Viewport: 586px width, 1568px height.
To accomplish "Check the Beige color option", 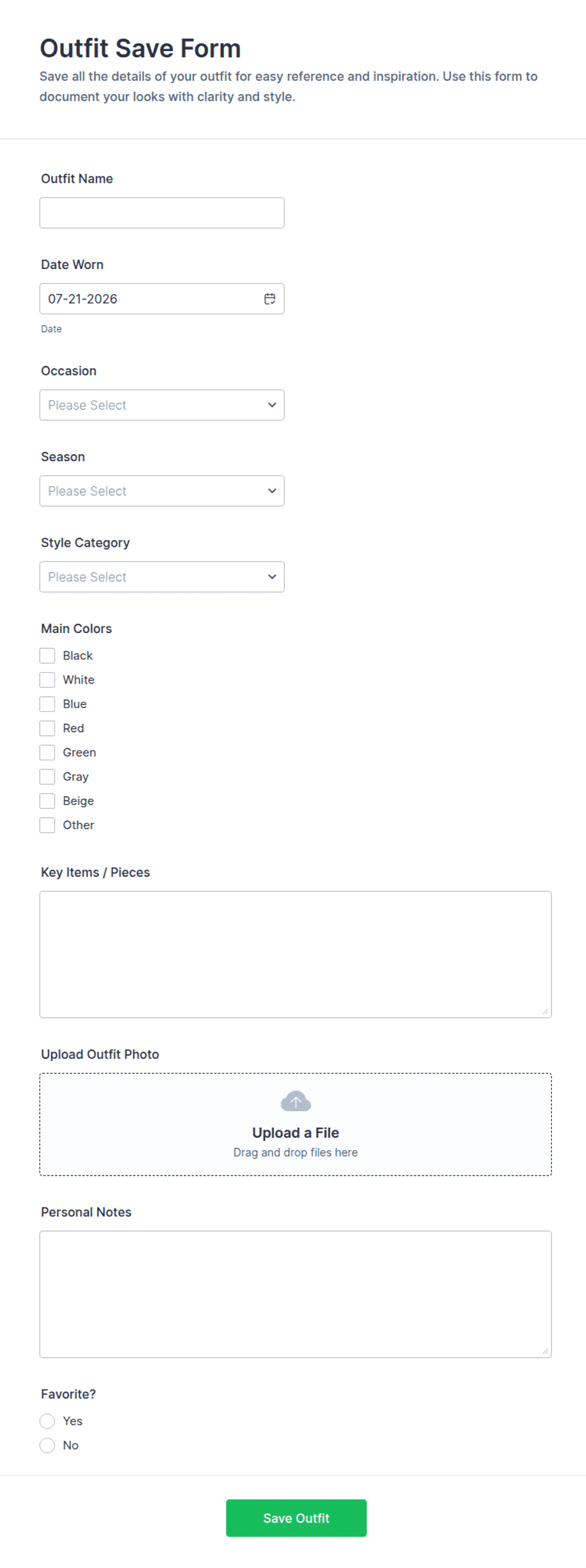I will pos(47,801).
